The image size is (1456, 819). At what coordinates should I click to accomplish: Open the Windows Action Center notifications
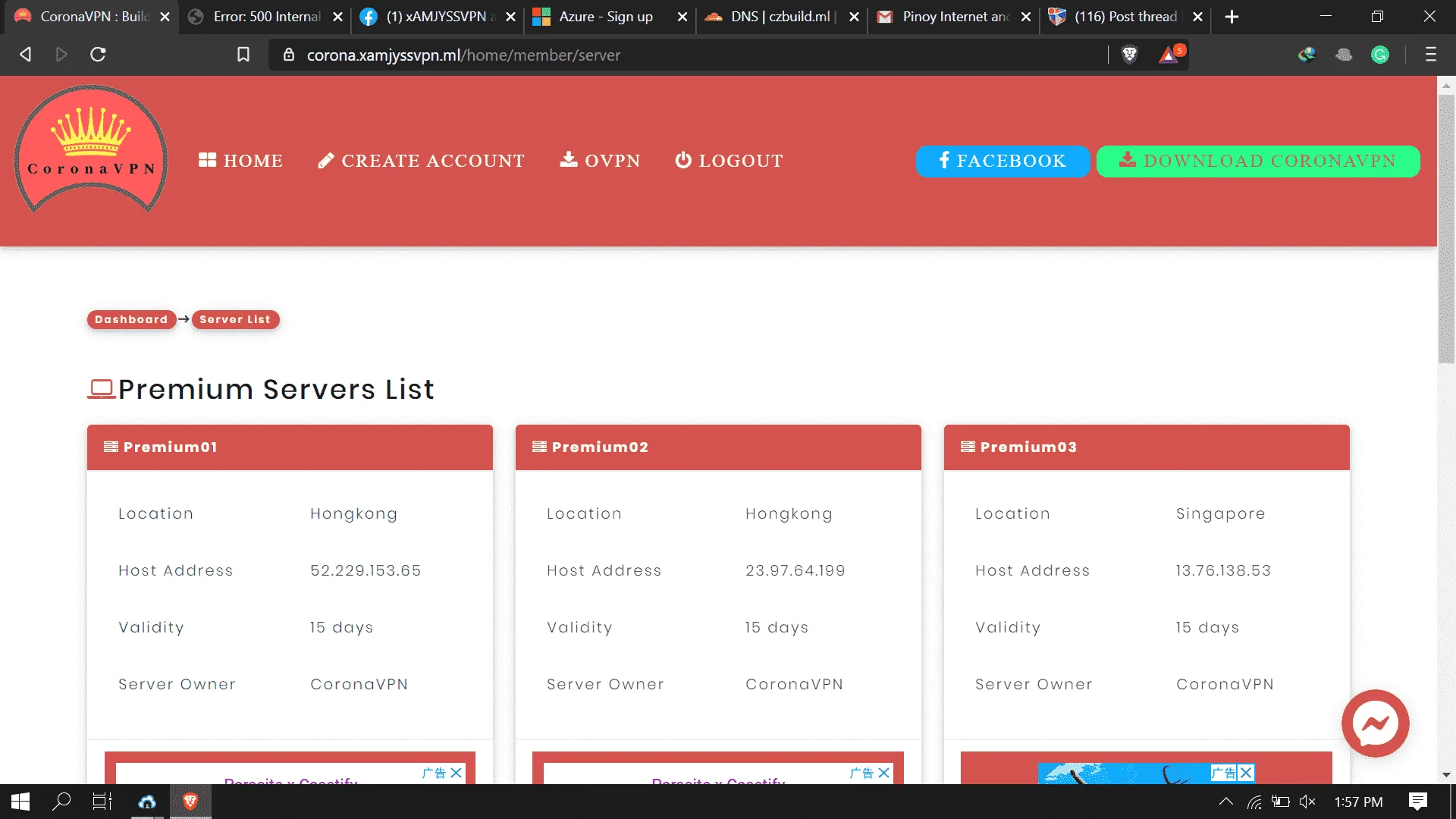(x=1418, y=802)
